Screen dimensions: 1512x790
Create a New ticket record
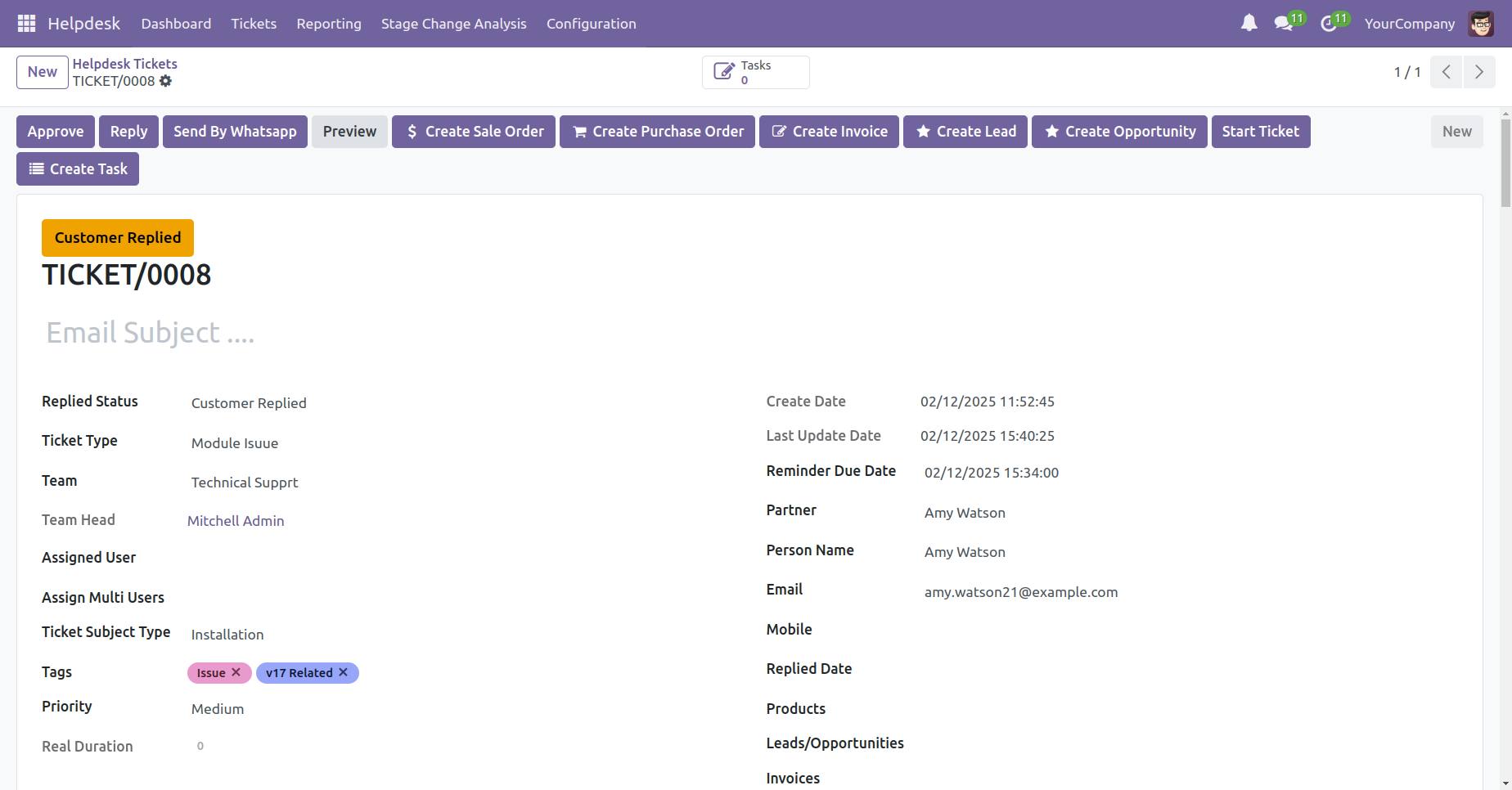coord(43,72)
